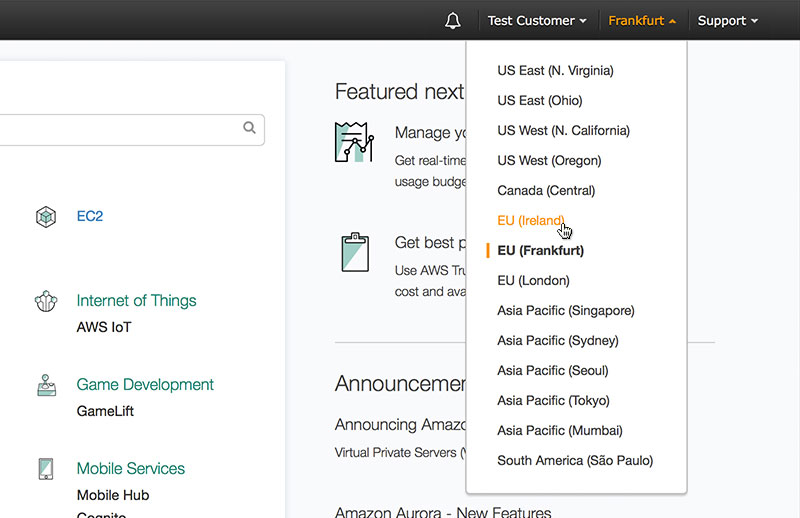Click the 'Featured next' section heading
800x518 pixels.
tap(400, 92)
